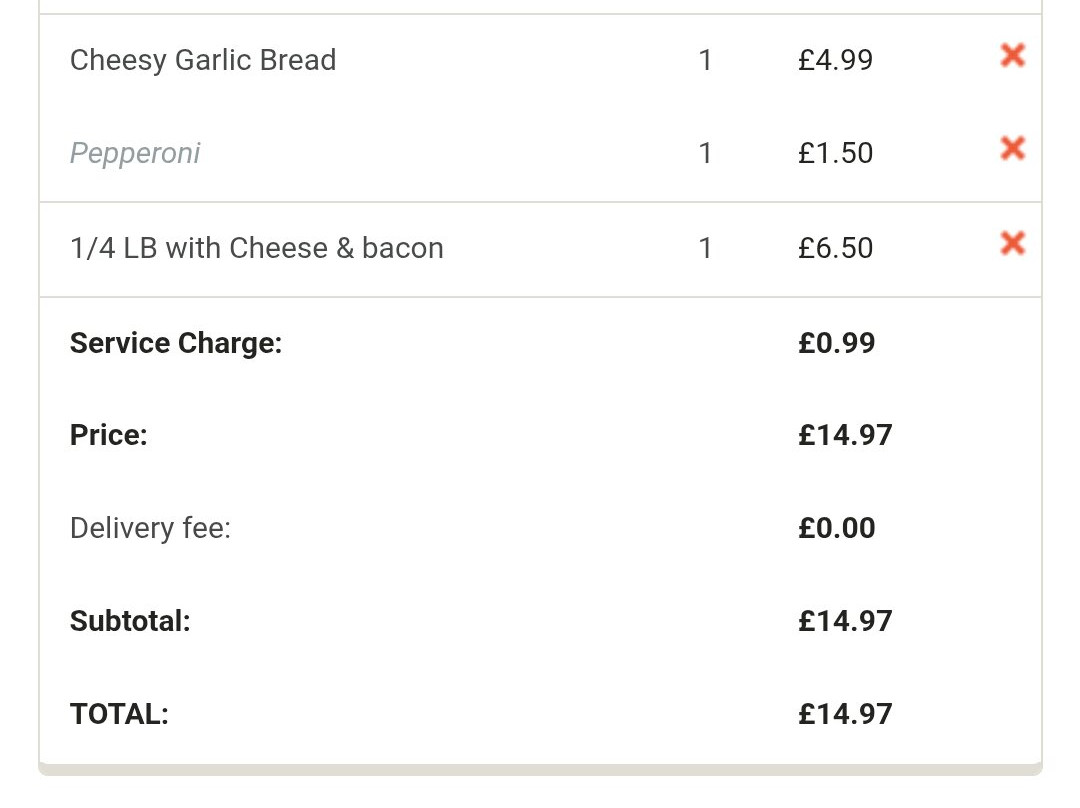The height and width of the screenshot is (808, 1080).
Task: Delete the Pepperoni topping with its red cross
Action: pyautogui.click(x=1012, y=149)
